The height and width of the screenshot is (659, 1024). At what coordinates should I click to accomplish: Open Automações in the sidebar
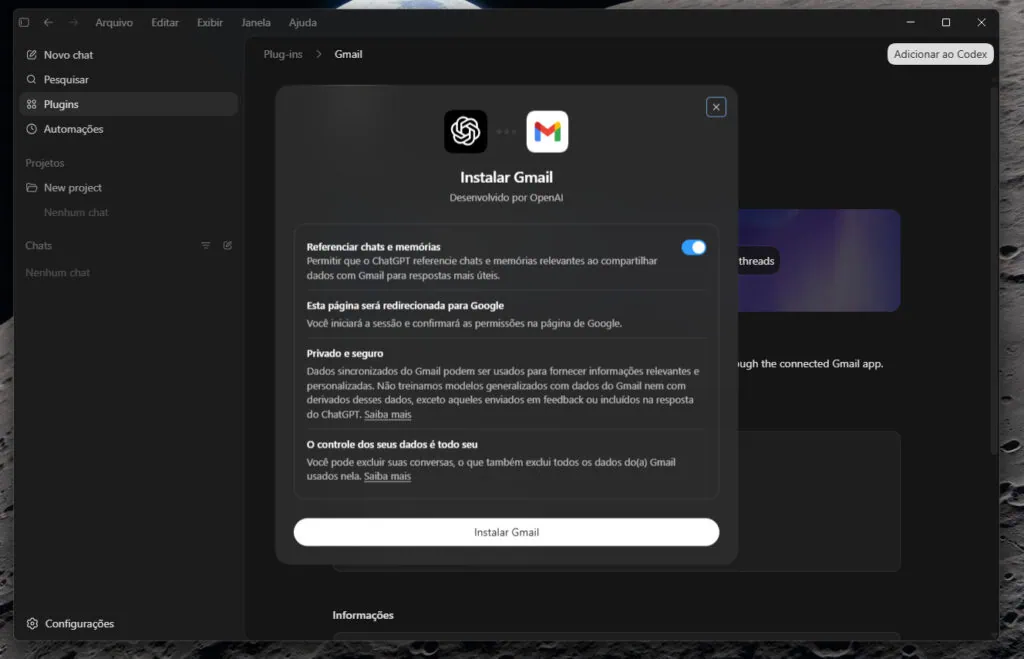pyautogui.click(x=129, y=129)
